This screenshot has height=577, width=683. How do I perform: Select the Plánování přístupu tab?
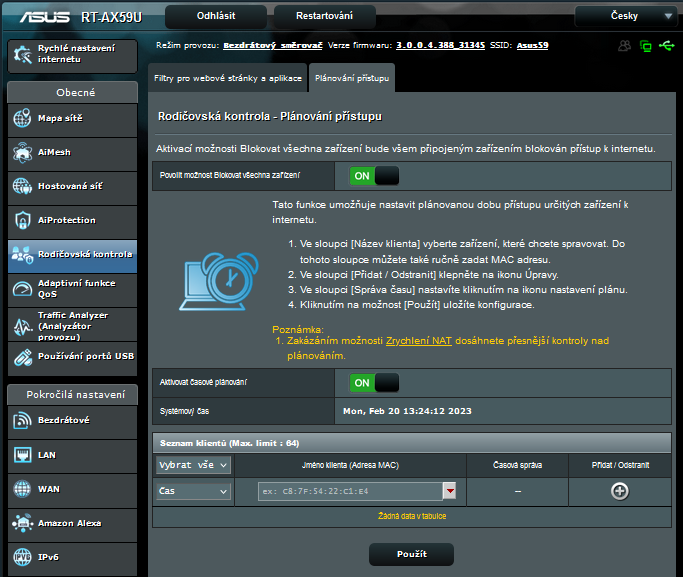pos(350,77)
